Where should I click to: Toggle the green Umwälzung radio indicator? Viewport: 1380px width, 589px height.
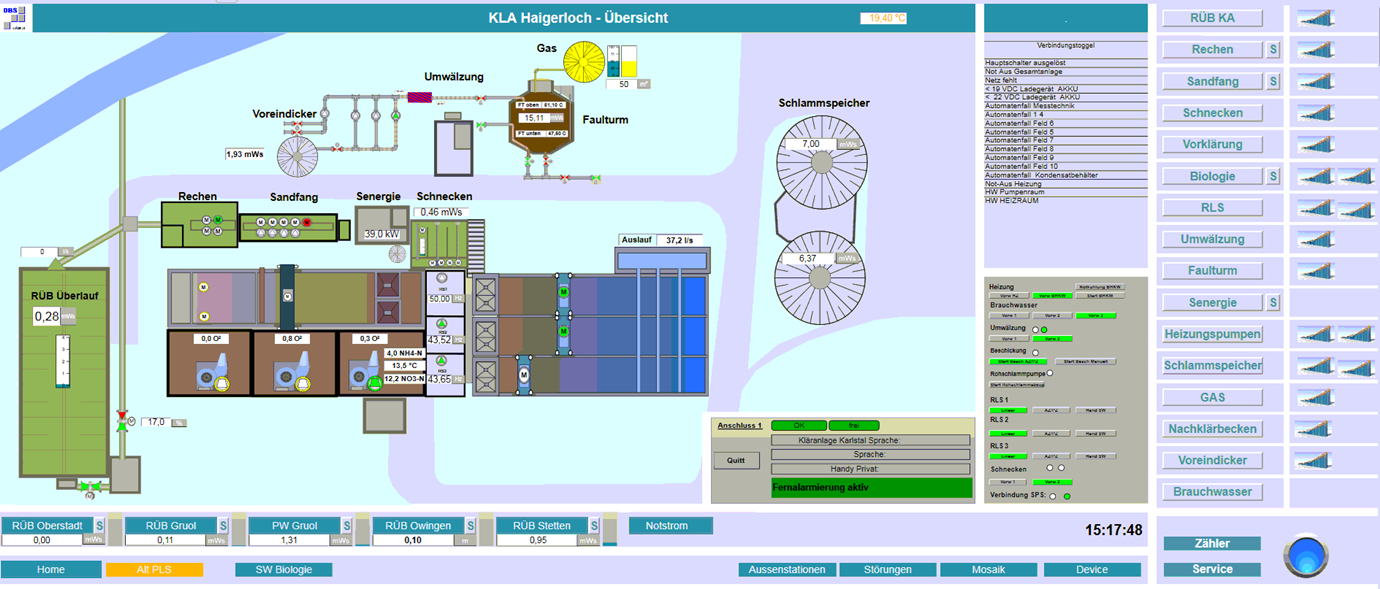pos(1044,329)
